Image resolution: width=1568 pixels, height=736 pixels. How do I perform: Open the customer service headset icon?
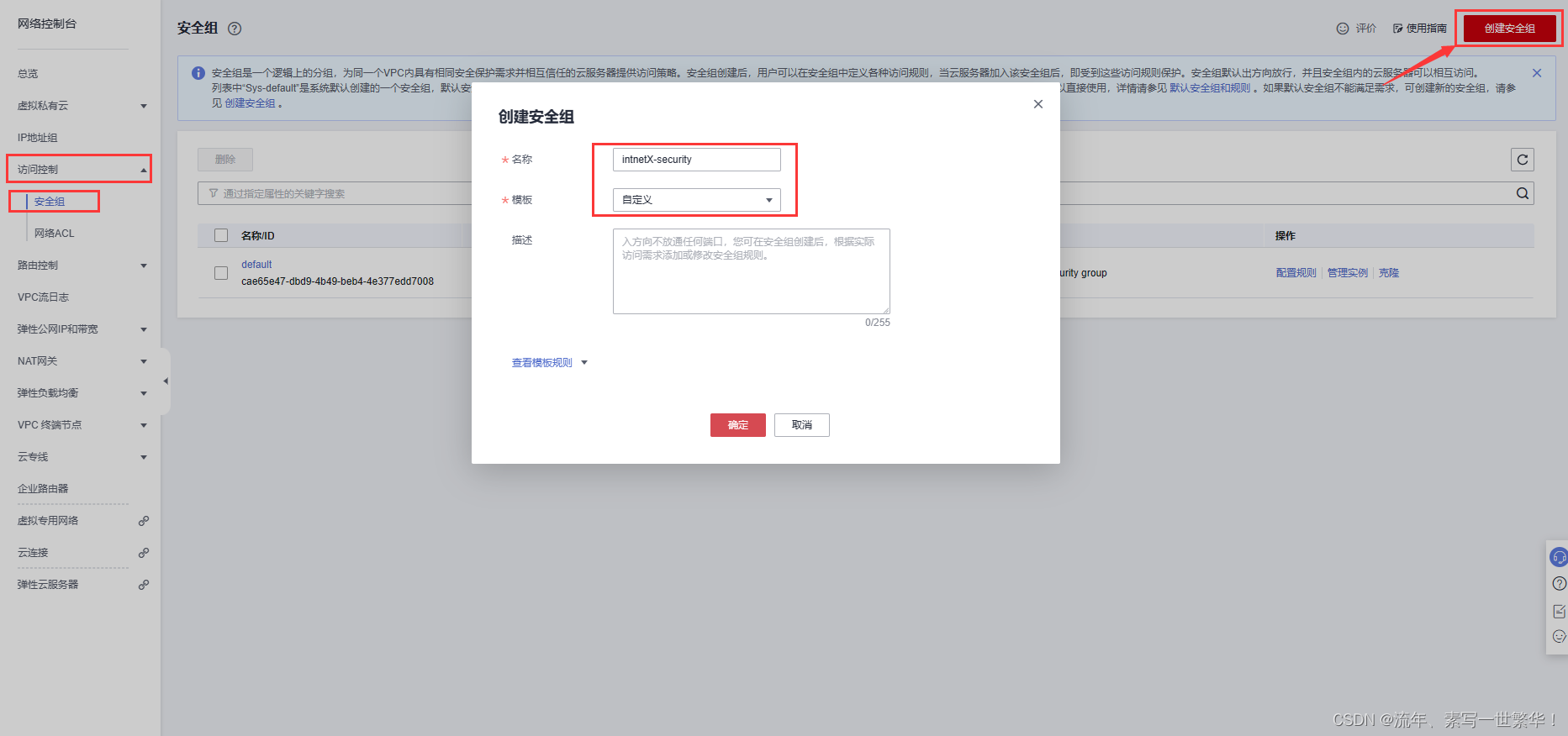(x=1559, y=557)
